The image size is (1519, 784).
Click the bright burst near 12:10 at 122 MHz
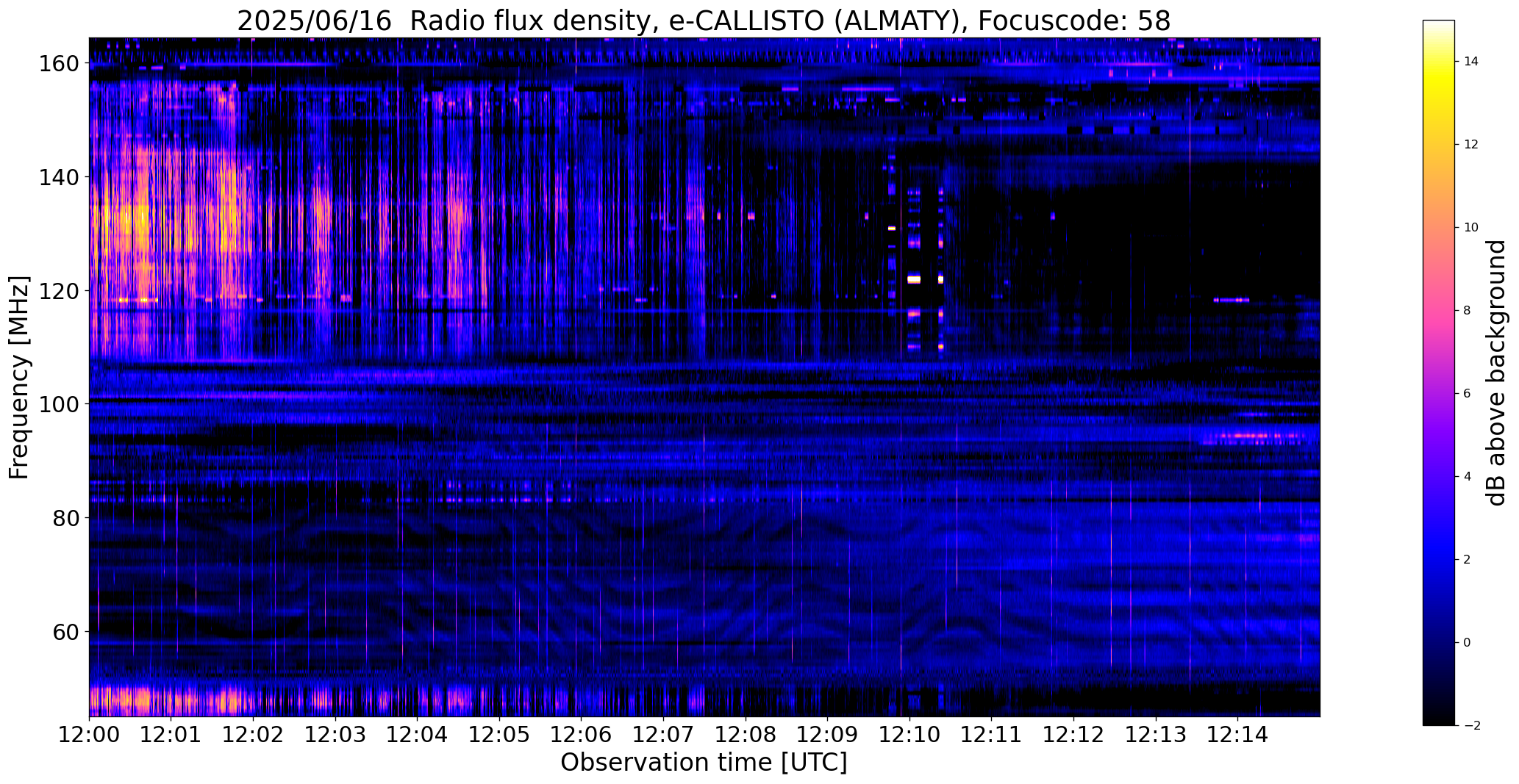tap(914, 279)
